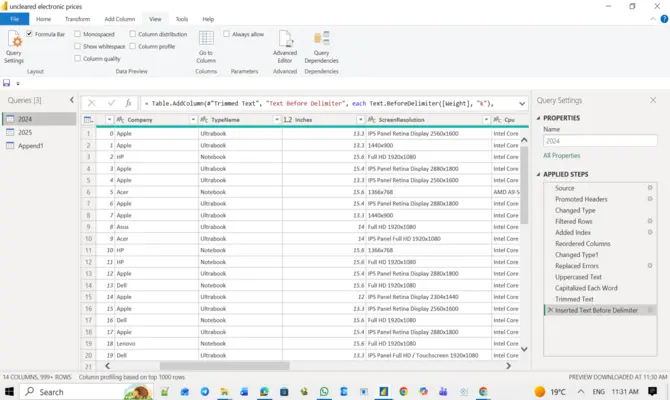Select Trimmed Text applied step
The image size is (670, 400).
574,299
